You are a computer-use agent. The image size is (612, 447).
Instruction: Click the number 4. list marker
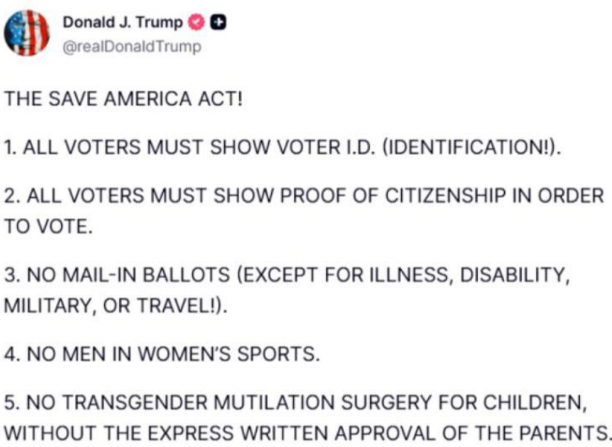(12, 352)
